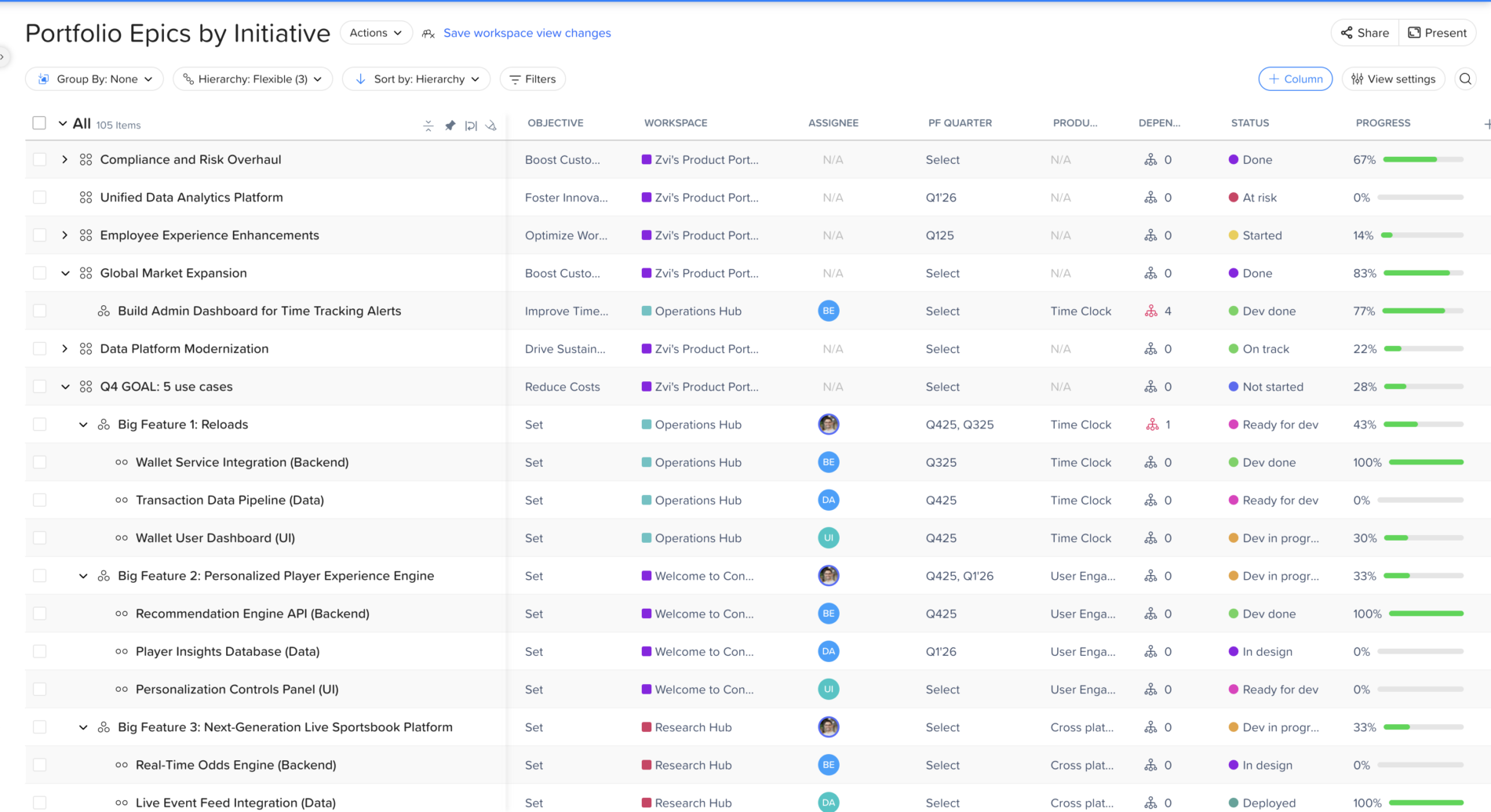Expand the Compliance and Risk Overhaul row
Viewport: 1491px width, 812px height.
coord(65,160)
